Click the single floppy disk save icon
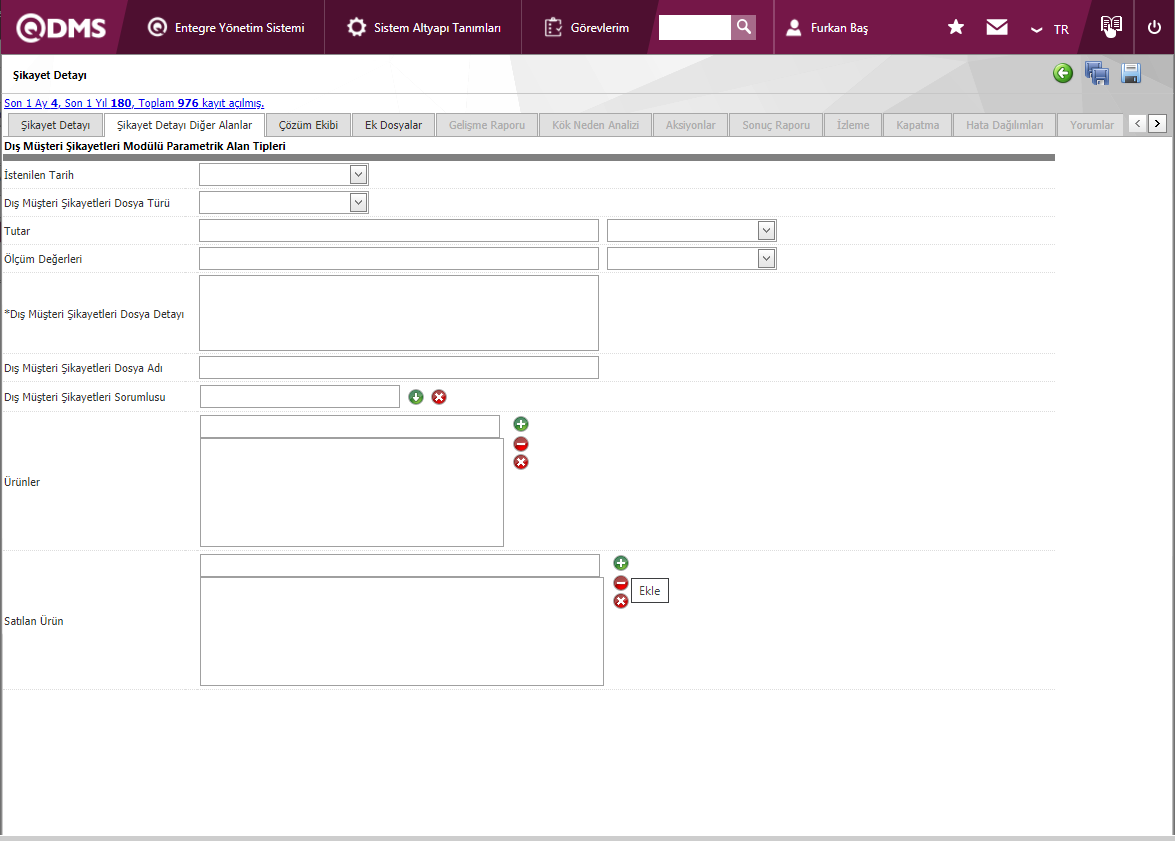The image size is (1175, 841). click(1131, 73)
